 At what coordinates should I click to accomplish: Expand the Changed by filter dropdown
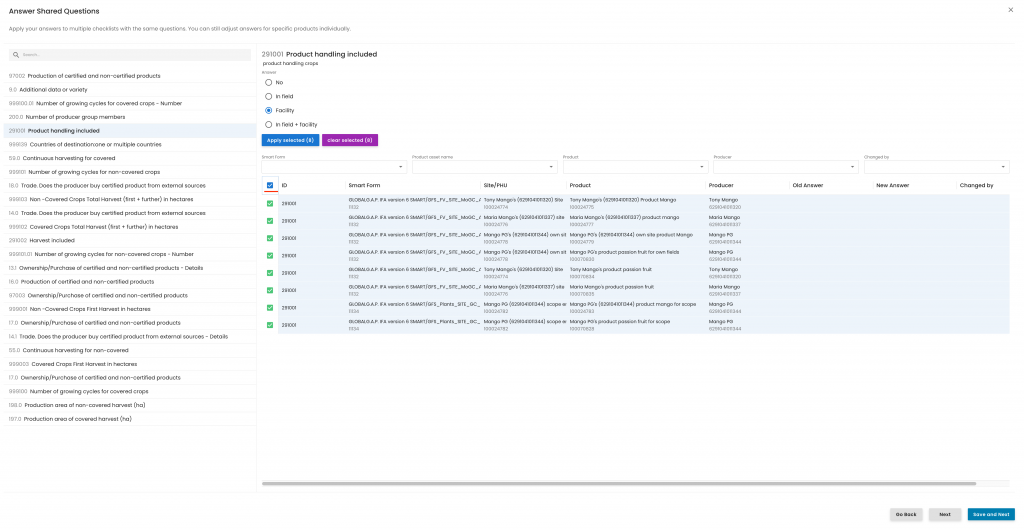click(x=935, y=166)
